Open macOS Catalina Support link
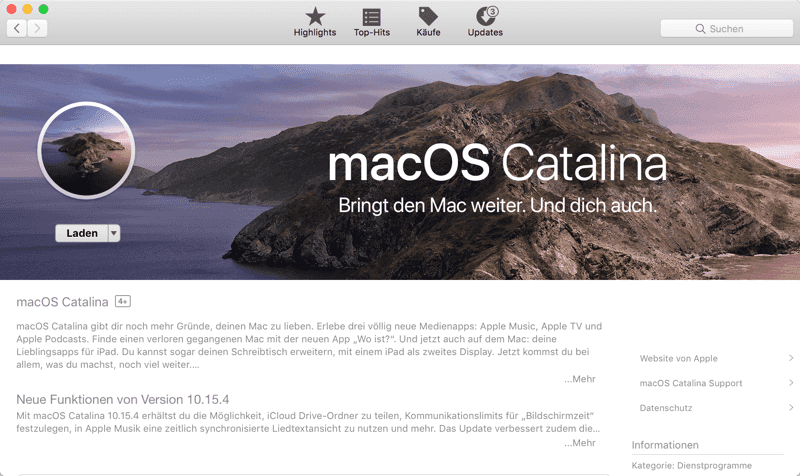Image resolution: width=800 pixels, height=476 pixels. [x=691, y=383]
